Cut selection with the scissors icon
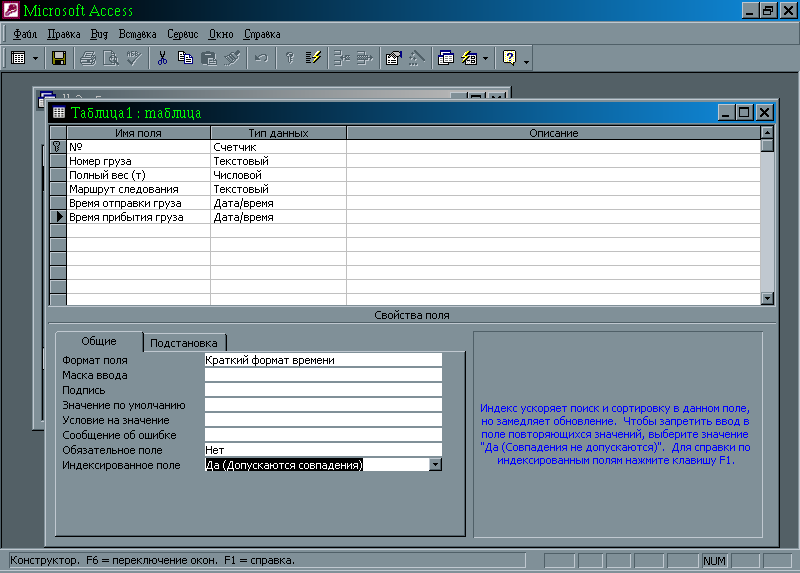The width and height of the screenshot is (800, 573). tap(162, 58)
